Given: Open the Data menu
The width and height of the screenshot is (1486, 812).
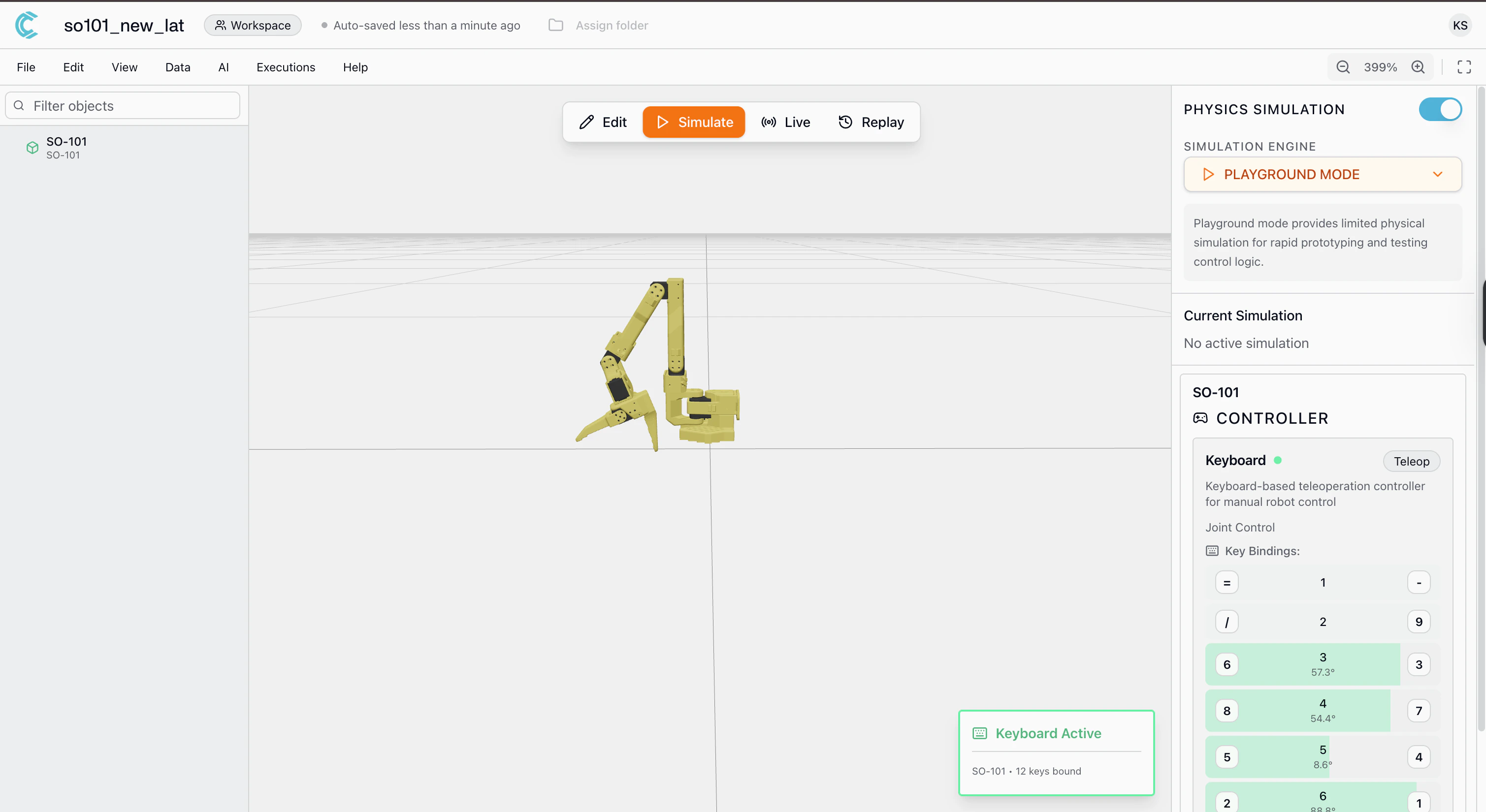Looking at the screenshot, I should (178, 67).
